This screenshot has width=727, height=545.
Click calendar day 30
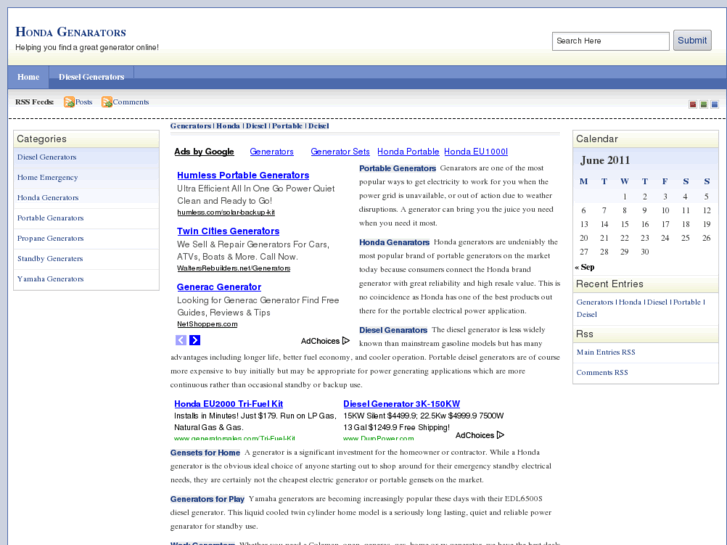(x=644, y=252)
